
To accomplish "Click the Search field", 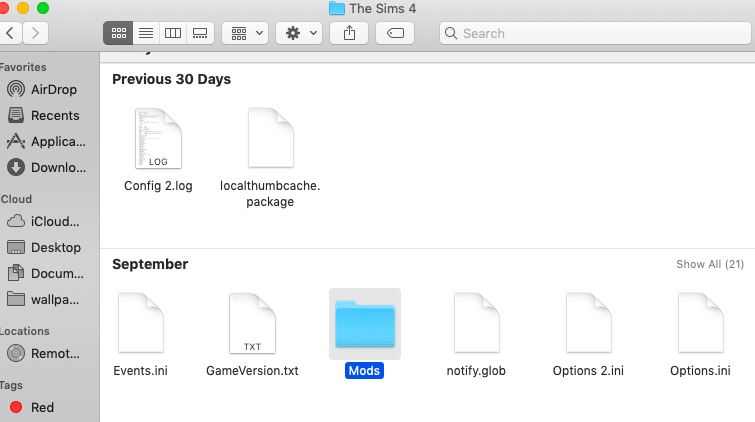I will (596, 33).
